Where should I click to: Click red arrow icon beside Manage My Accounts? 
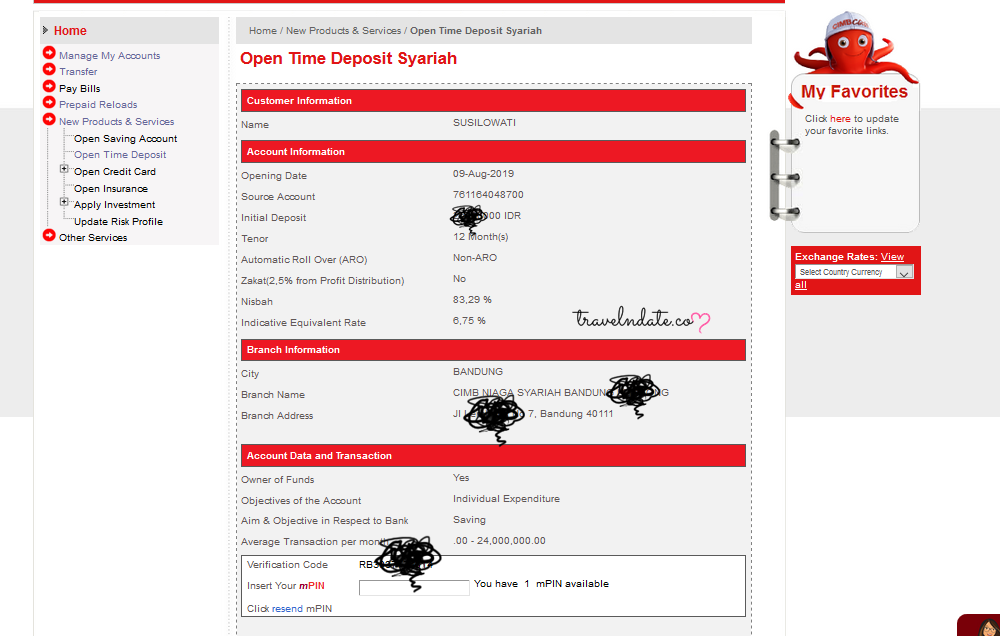tap(49, 53)
